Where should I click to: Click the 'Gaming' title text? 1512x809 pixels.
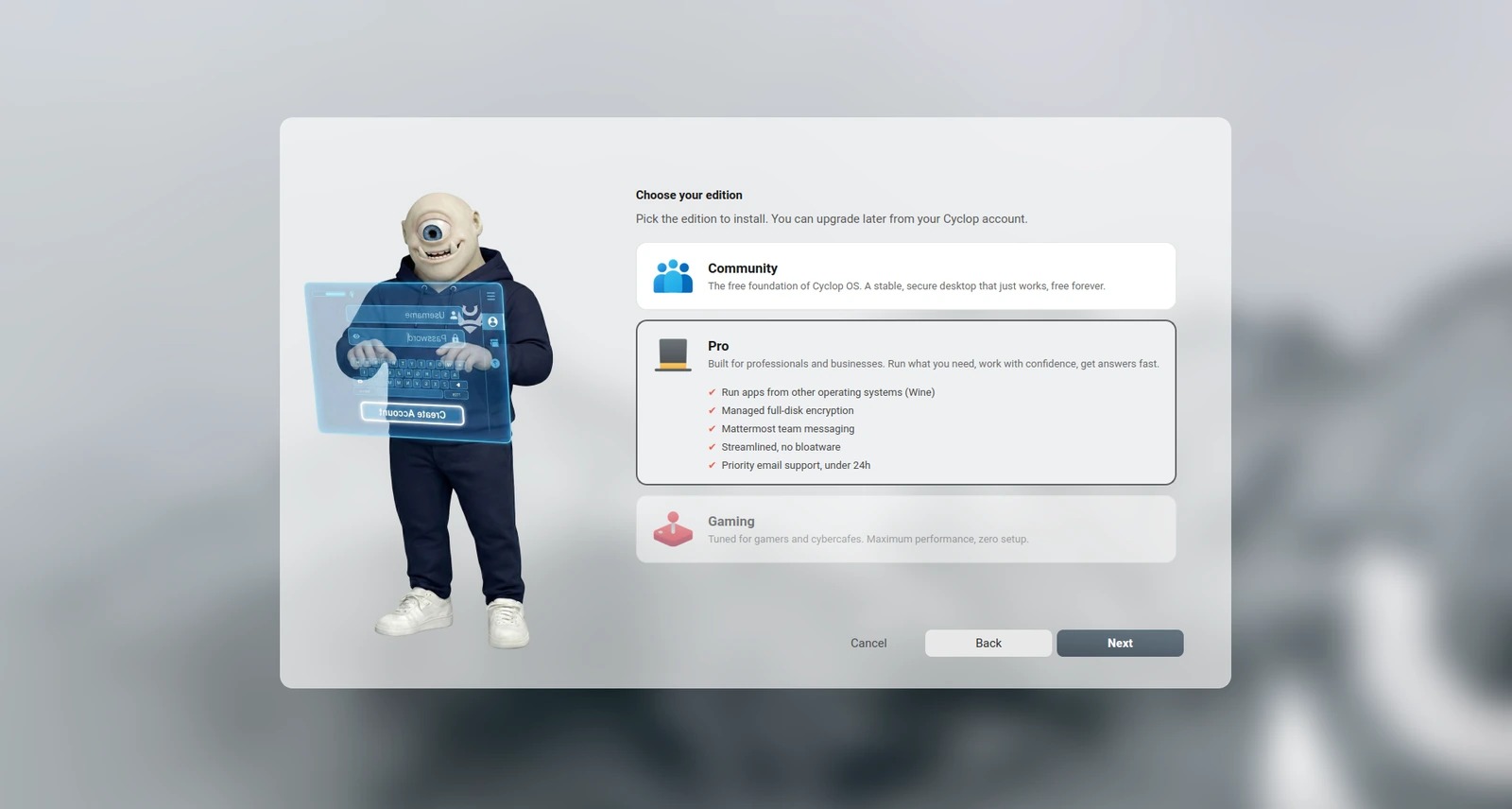point(731,521)
